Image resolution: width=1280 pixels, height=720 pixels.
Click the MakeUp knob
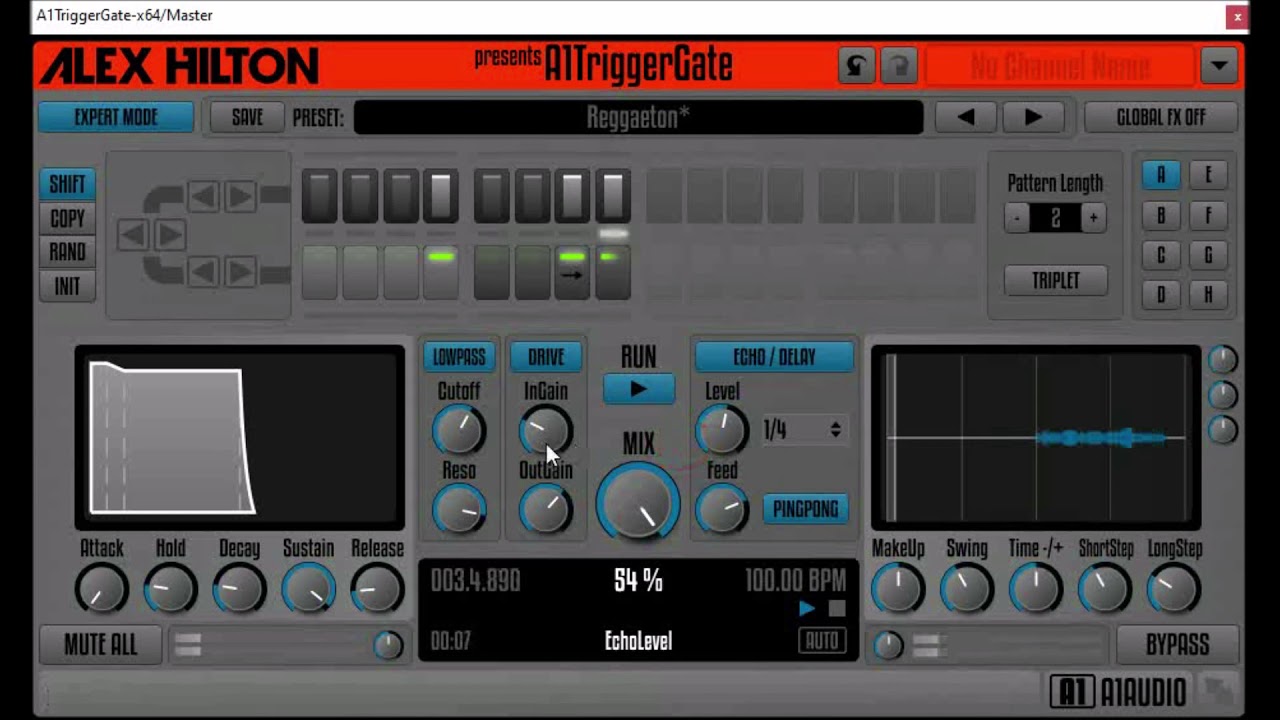898,590
